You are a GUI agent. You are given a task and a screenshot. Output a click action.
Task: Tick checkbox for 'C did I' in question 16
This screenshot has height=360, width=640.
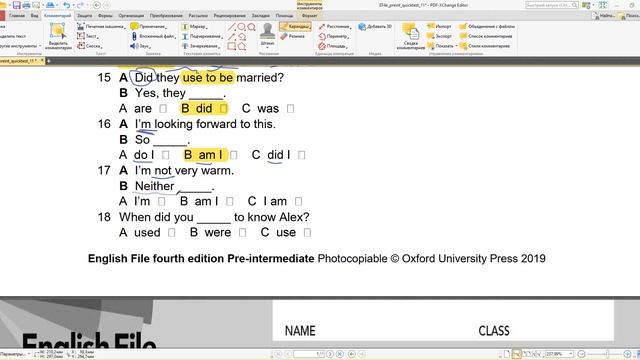click(x=302, y=155)
